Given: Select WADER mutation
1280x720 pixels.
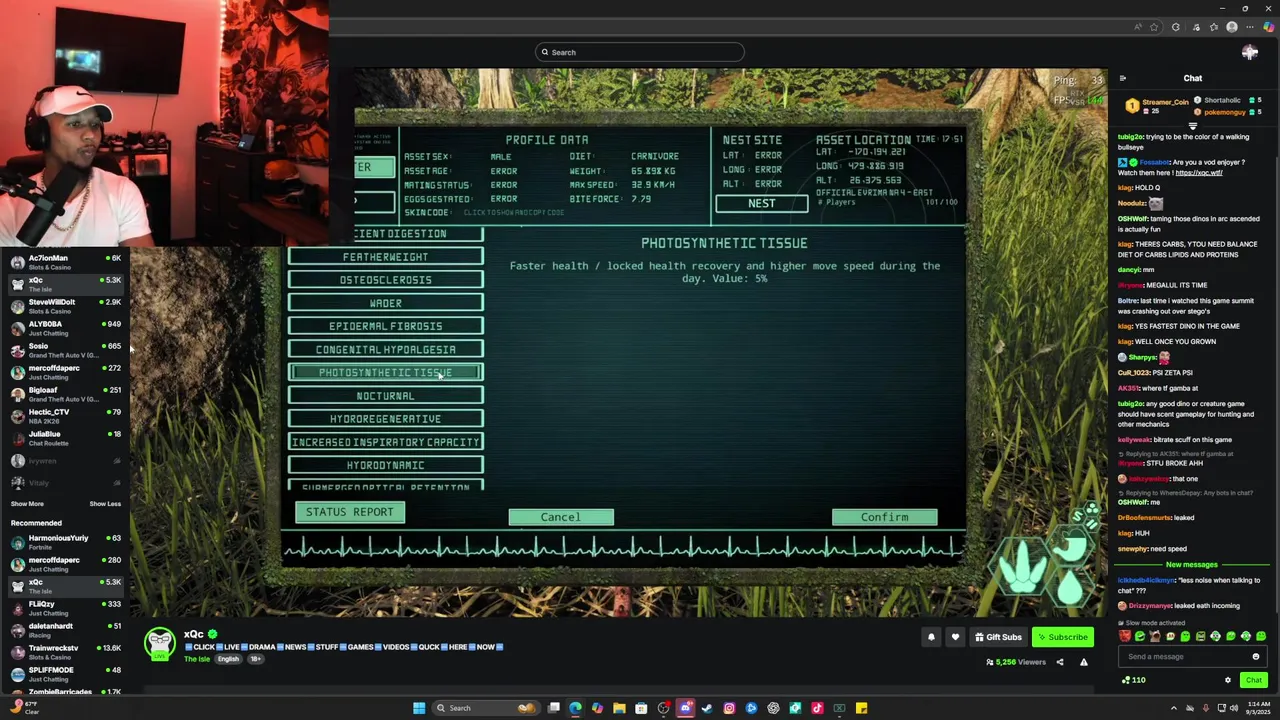Looking at the screenshot, I should tap(385, 303).
